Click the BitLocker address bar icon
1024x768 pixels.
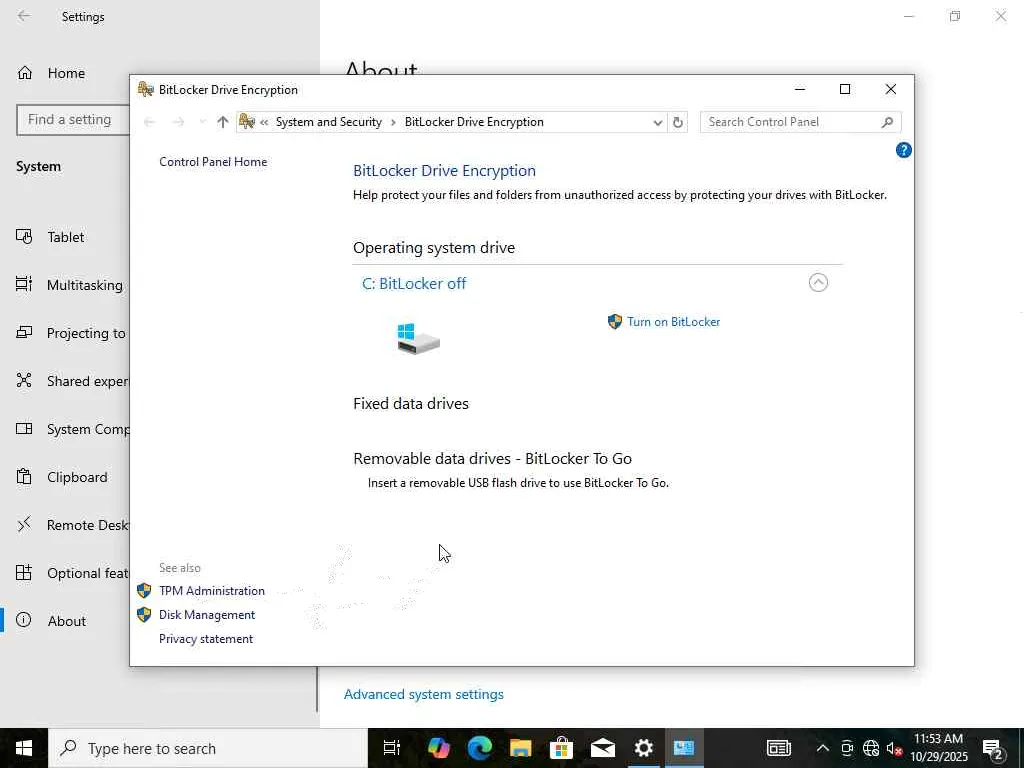247,121
